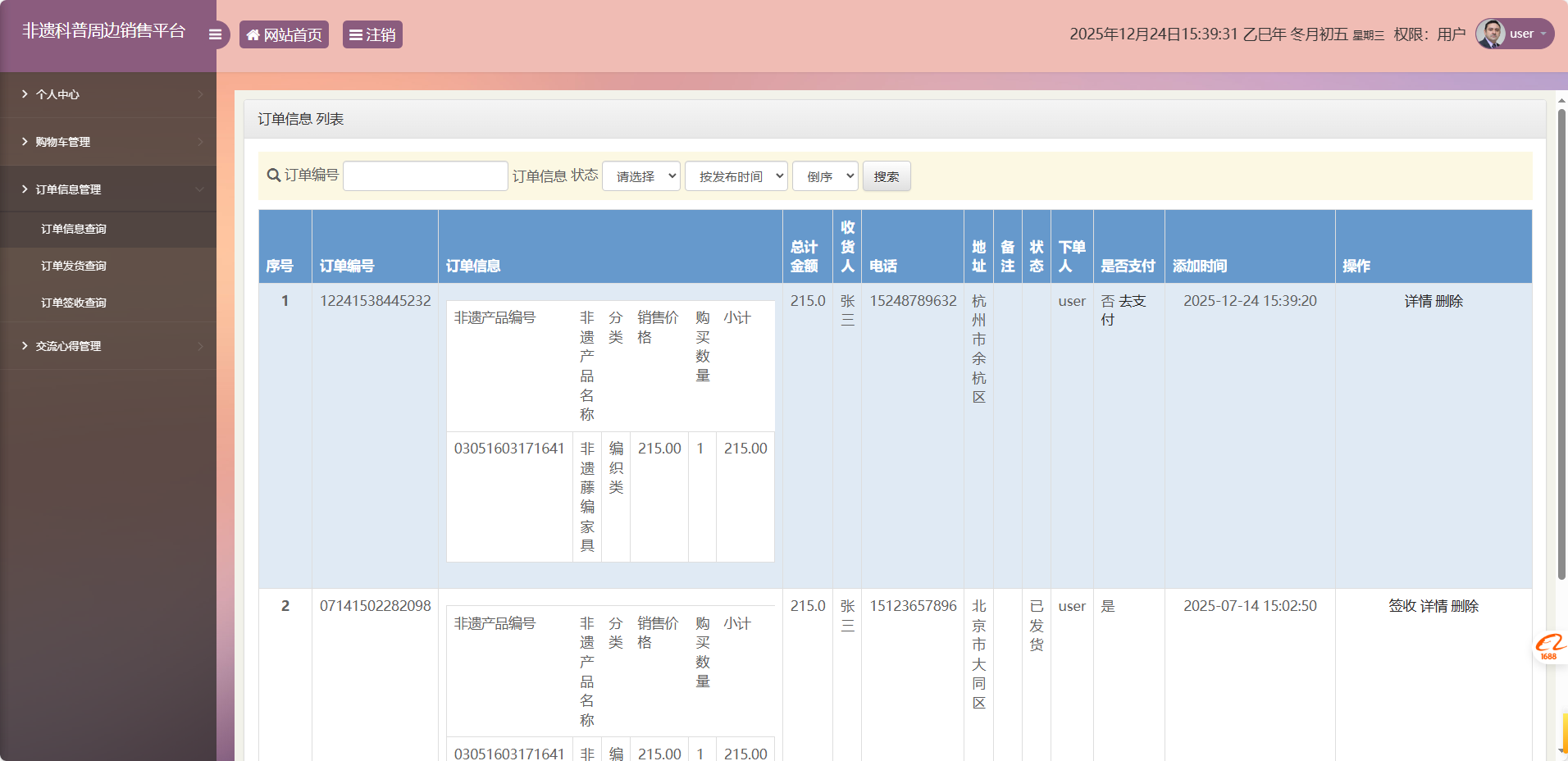Select the highlighted 订单信息查询 menu item
Viewport: 1568px width, 761px height.
[x=74, y=229]
